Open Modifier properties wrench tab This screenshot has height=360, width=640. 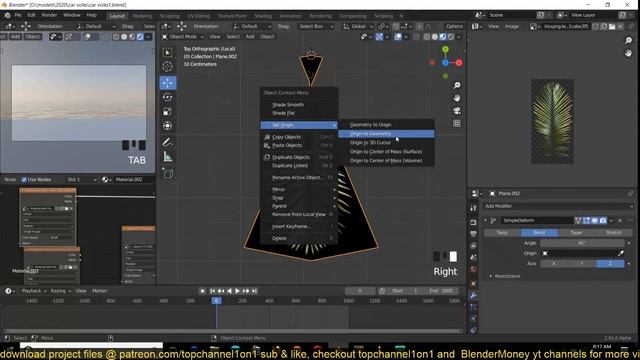(473, 295)
